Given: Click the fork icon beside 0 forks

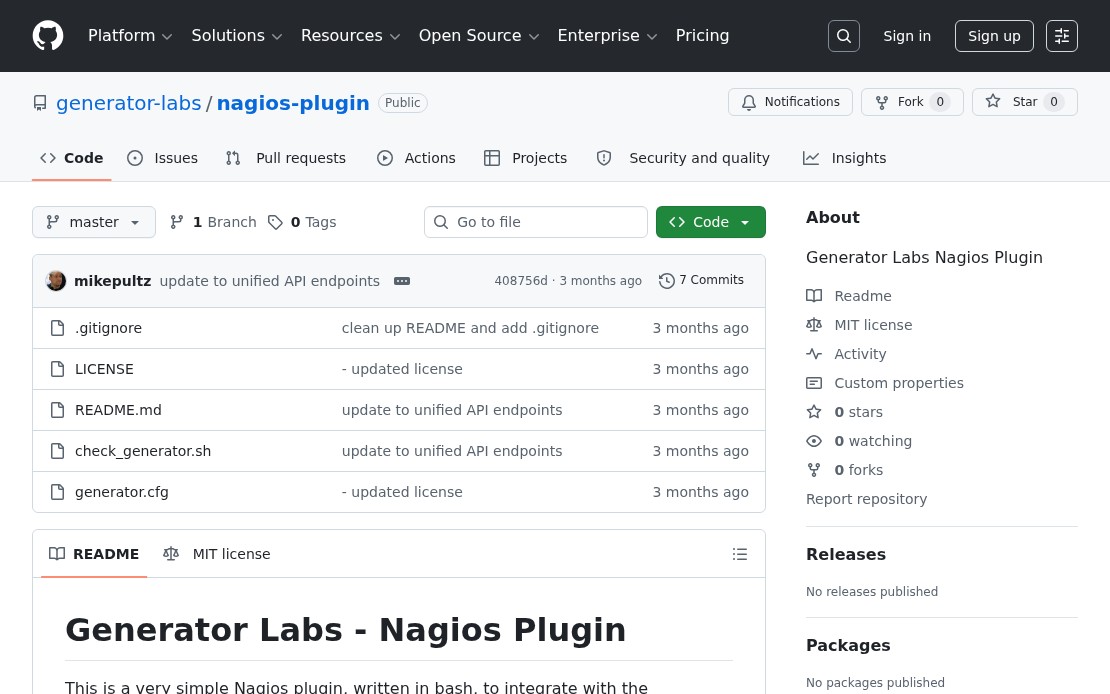Looking at the screenshot, I should click(x=814, y=470).
